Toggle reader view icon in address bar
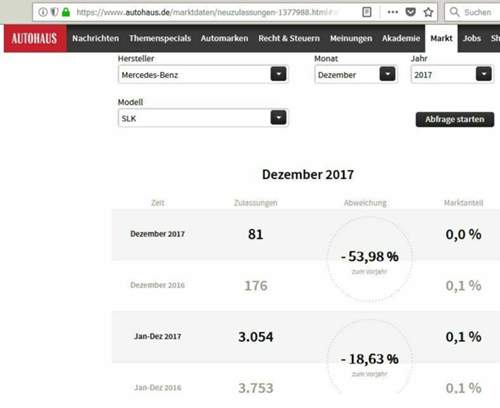Image resolution: width=500 pixels, height=408 pixels. coord(367,12)
